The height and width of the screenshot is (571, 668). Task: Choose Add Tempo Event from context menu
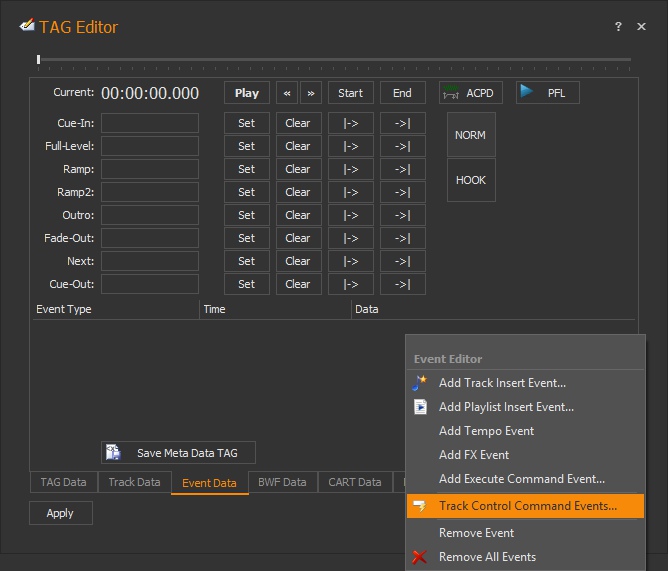486,431
